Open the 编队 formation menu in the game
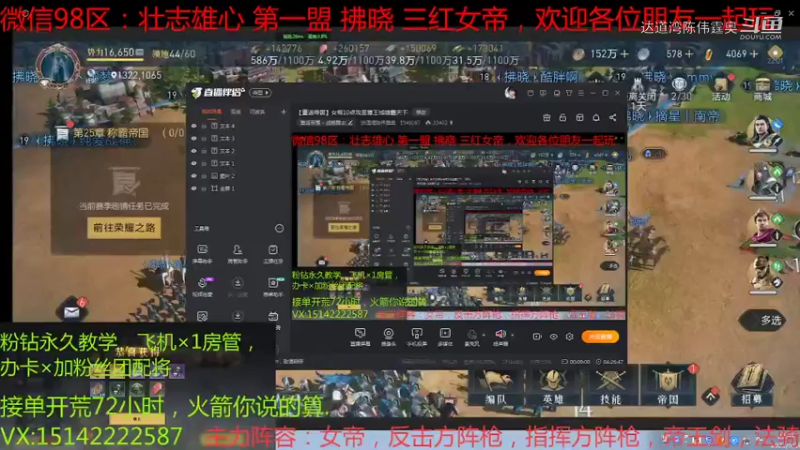Image resolution: width=800 pixels, height=450 pixels. 495,387
